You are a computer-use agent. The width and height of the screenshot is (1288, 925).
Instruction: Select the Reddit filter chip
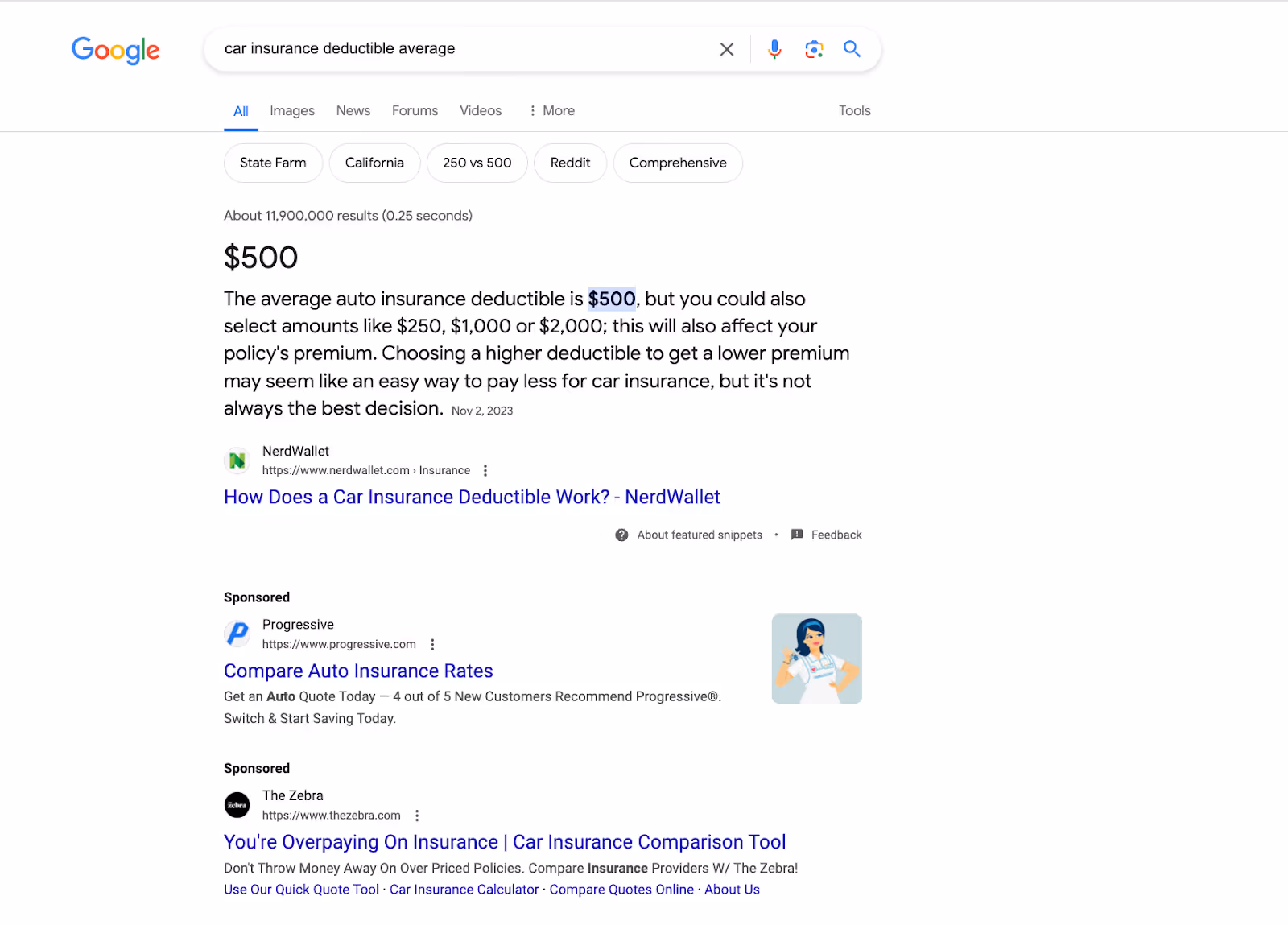(570, 163)
